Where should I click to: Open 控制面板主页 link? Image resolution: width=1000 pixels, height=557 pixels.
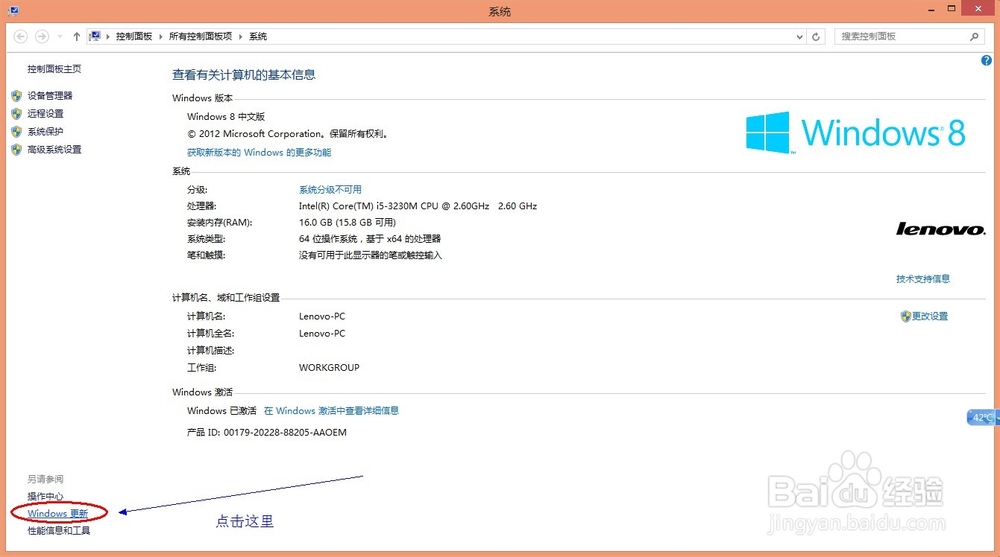click(x=54, y=69)
